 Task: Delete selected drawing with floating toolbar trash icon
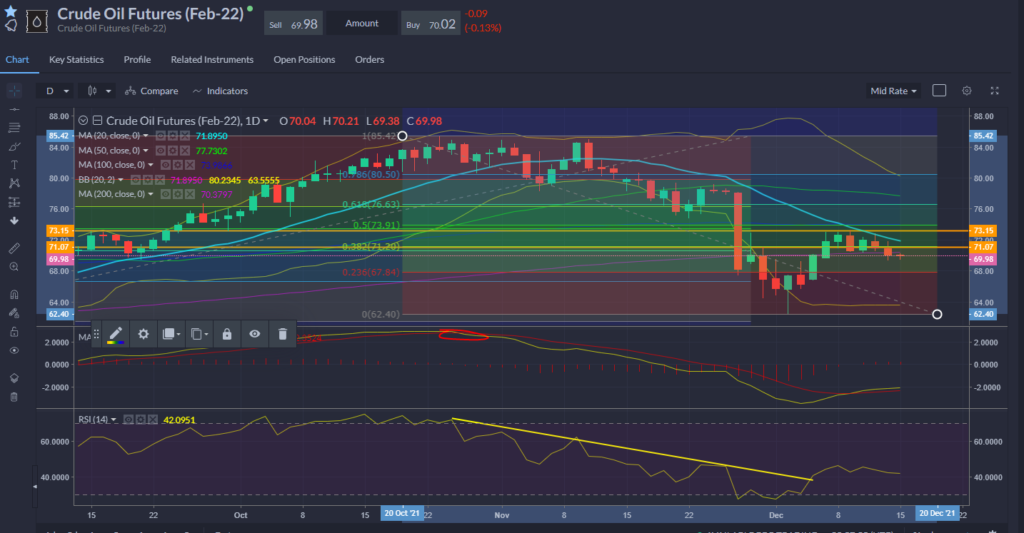[x=283, y=334]
